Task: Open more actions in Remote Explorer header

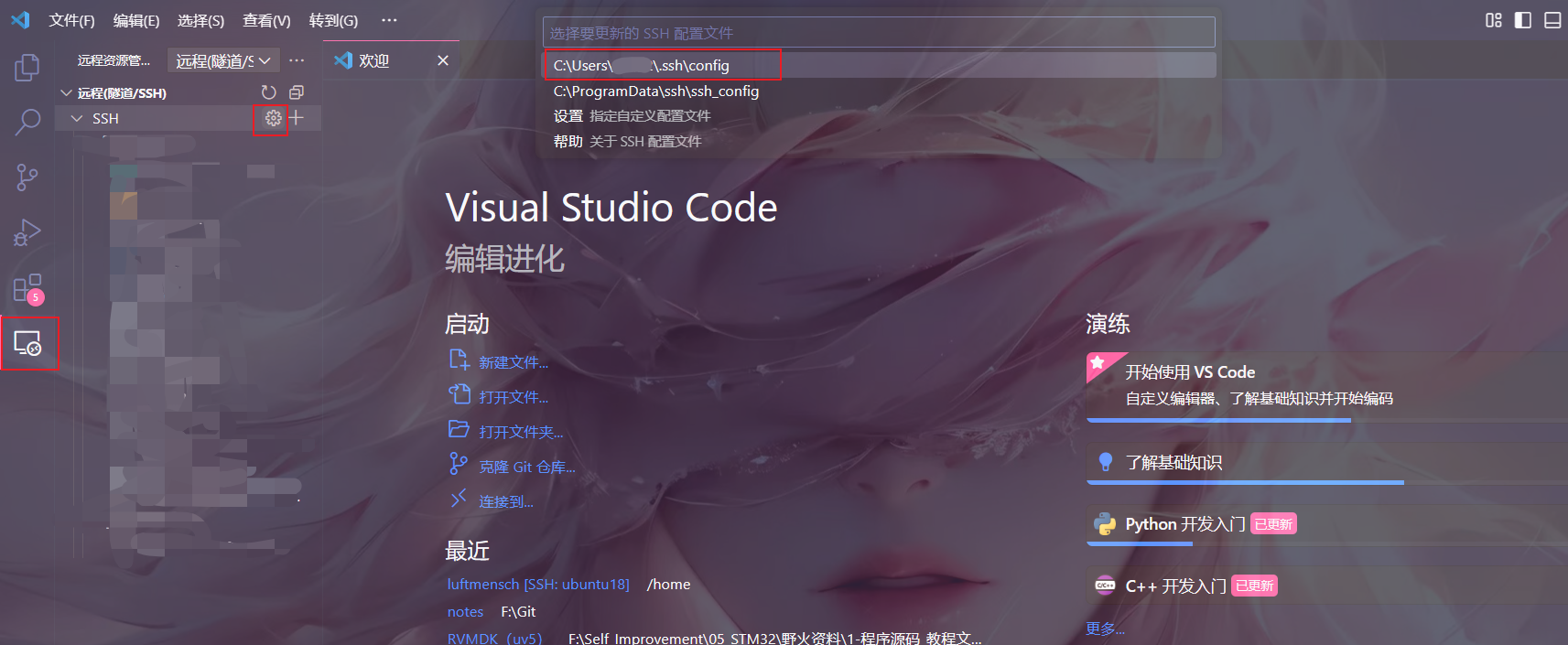Action: coord(297,60)
